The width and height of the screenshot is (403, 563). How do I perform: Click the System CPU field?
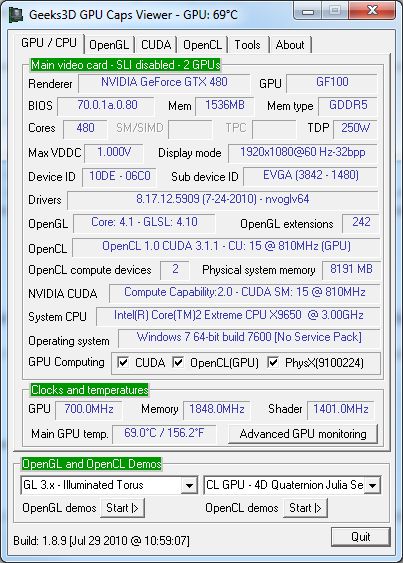pos(238,316)
